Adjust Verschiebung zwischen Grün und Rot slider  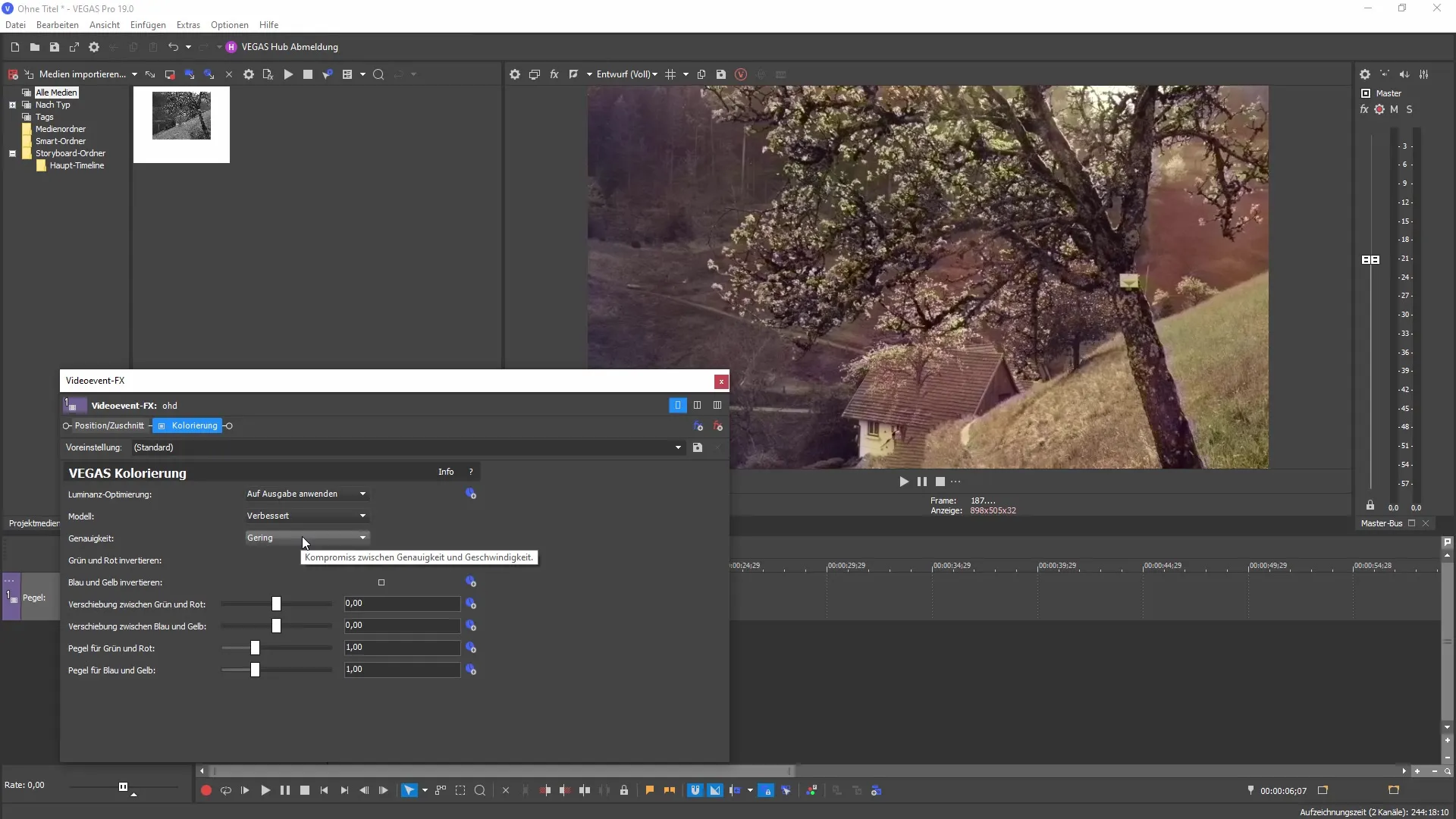pyautogui.click(x=276, y=604)
